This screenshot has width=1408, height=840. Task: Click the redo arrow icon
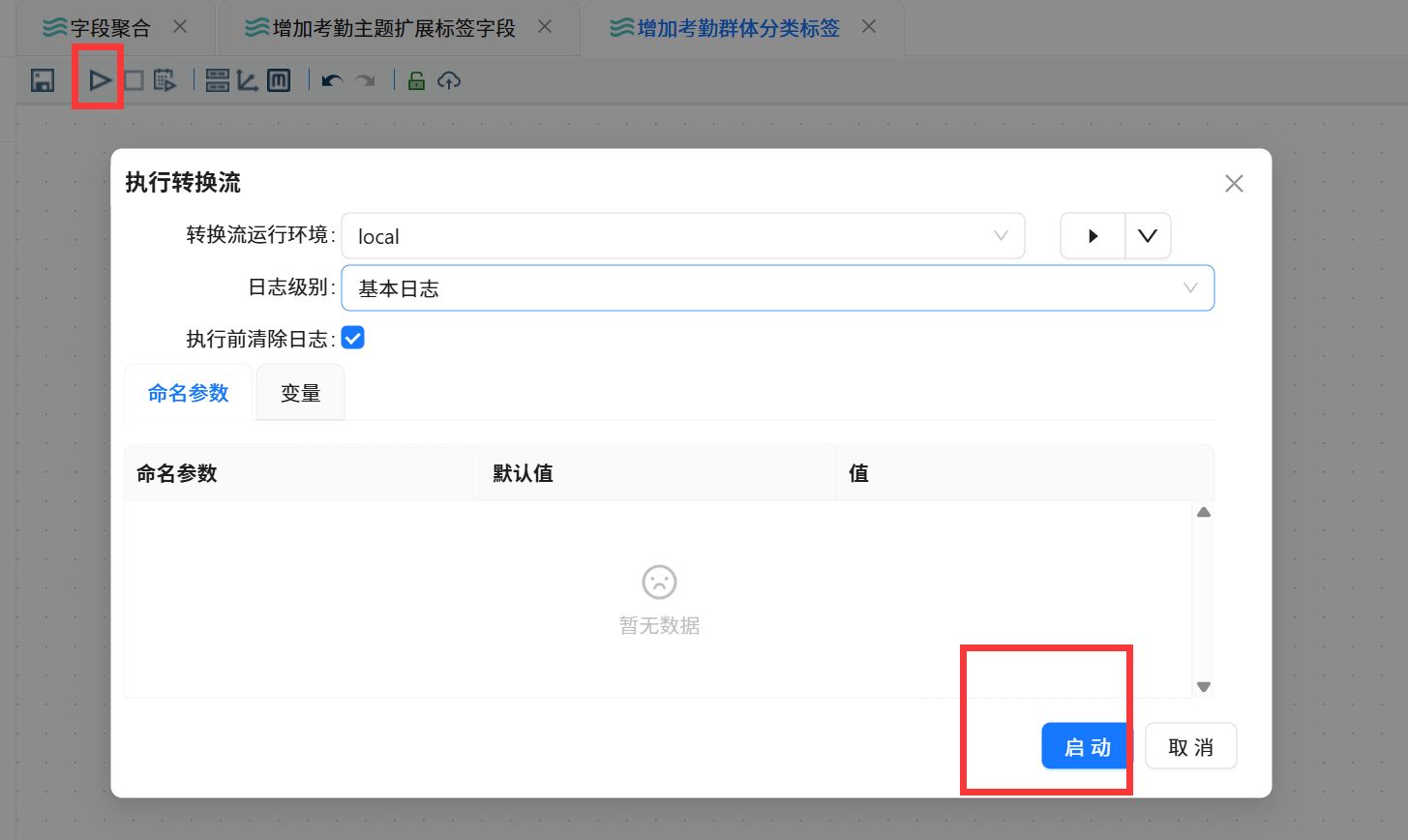pos(364,81)
